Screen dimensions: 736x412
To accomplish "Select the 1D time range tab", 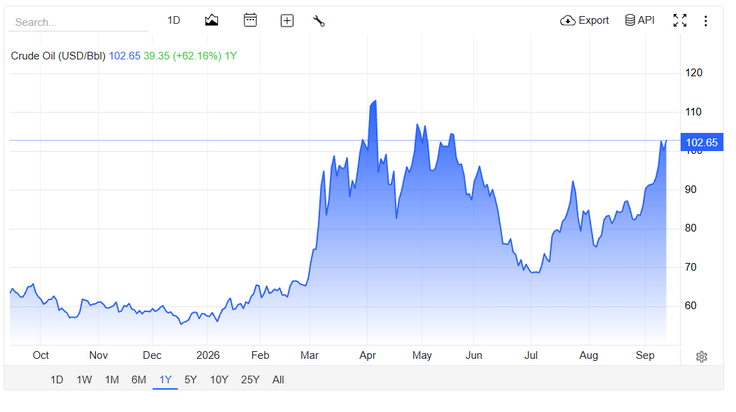I will tap(57, 380).
